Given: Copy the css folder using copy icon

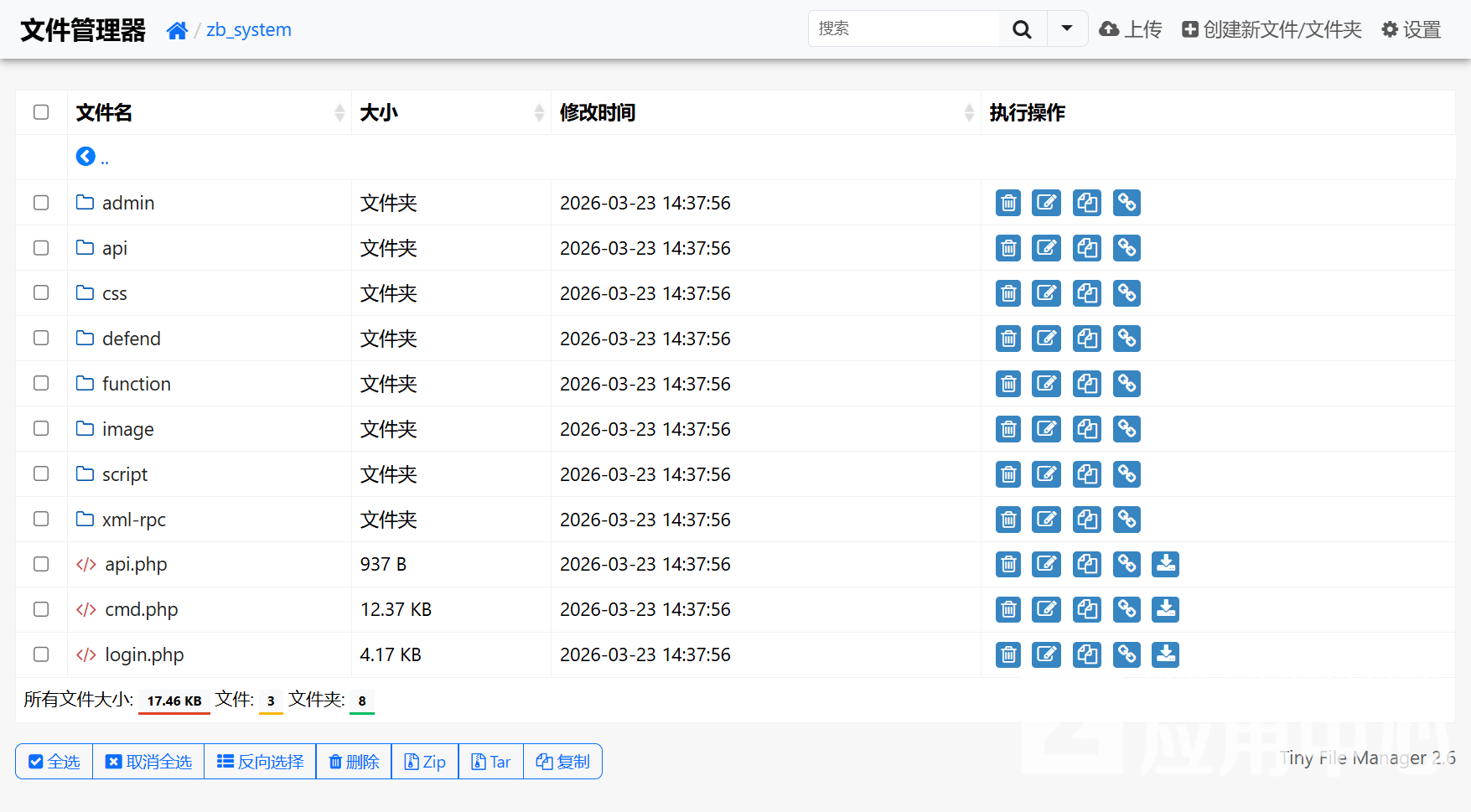Looking at the screenshot, I should click(1087, 293).
